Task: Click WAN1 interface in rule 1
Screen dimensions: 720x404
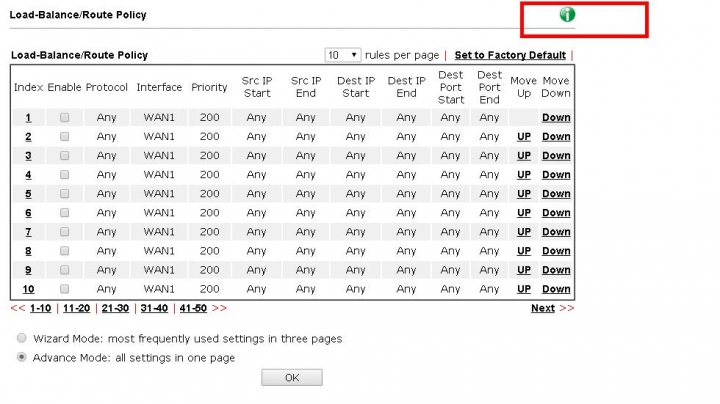Action: [159, 118]
